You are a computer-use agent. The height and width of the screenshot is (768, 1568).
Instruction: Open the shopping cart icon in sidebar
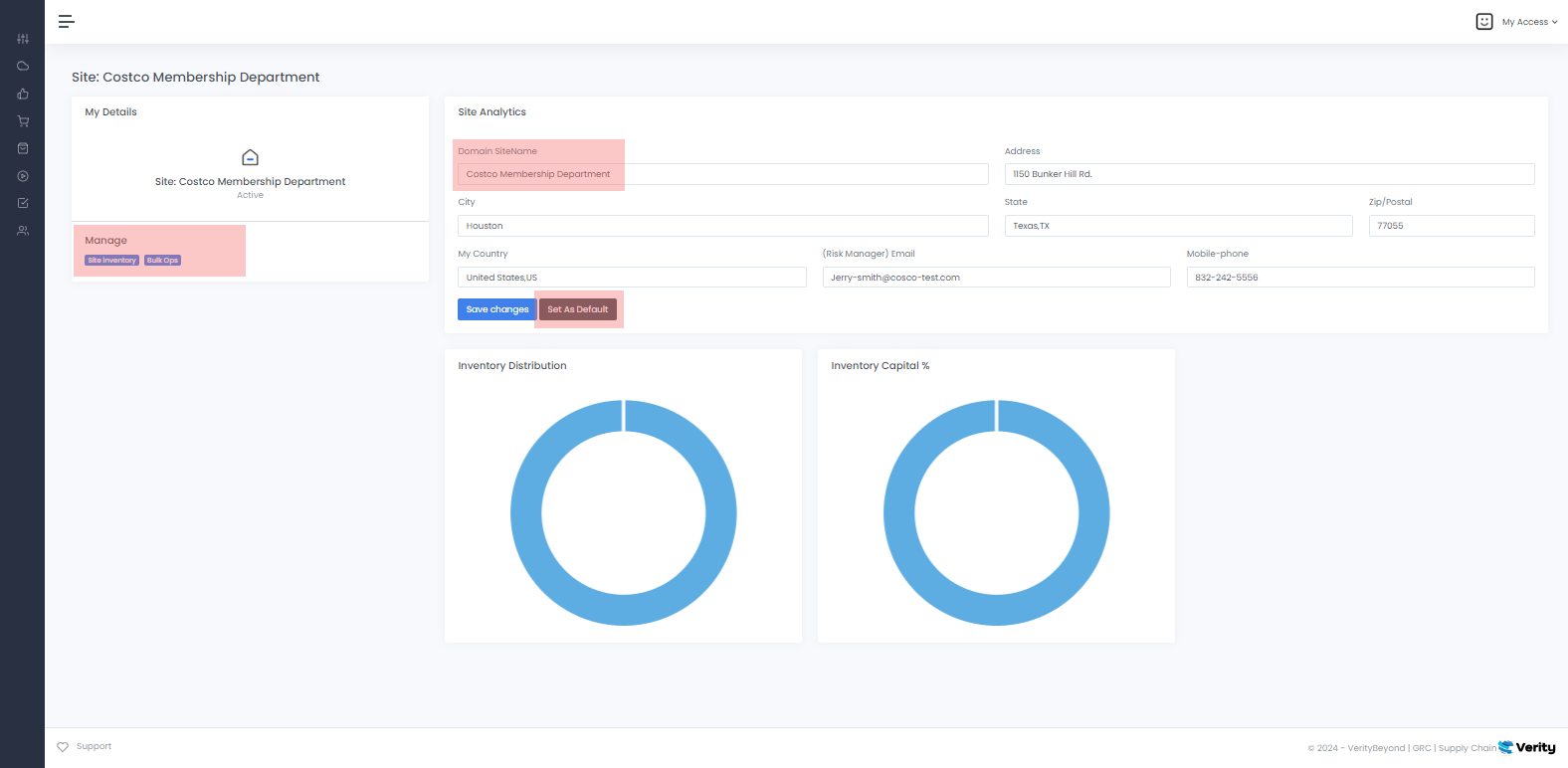23,121
